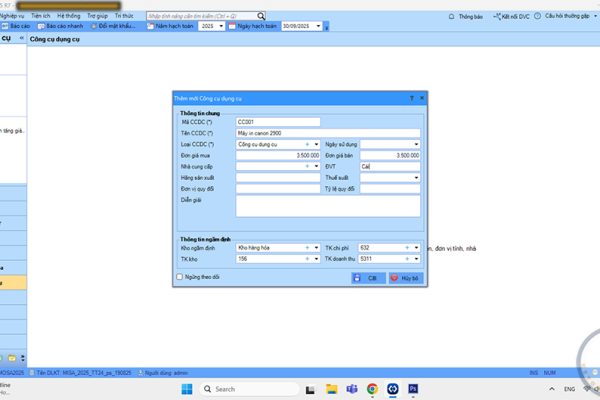Expand the Thuế suất dropdown
The height and width of the screenshot is (400, 600).
[x=417, y=178]
